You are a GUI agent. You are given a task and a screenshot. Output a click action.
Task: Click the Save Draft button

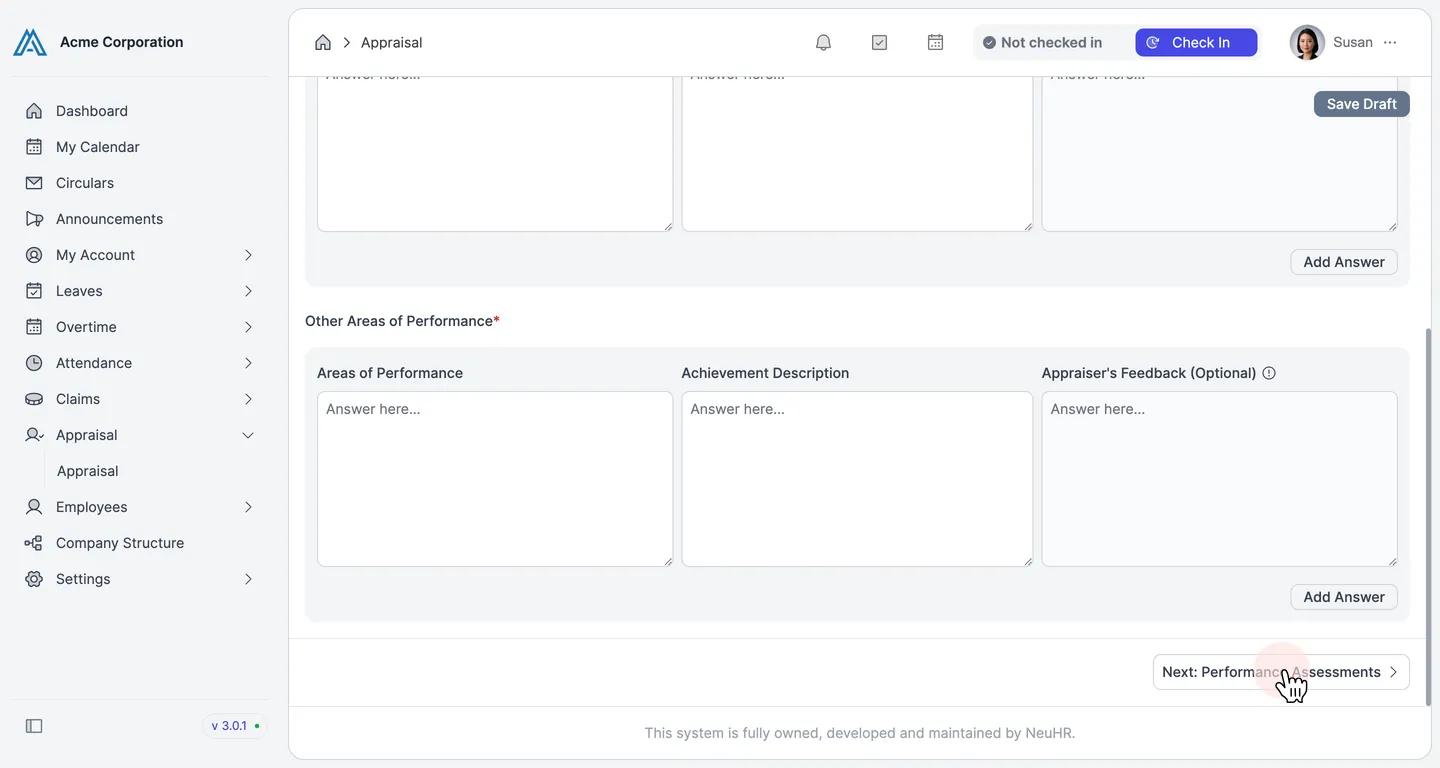click(1361, 104)
